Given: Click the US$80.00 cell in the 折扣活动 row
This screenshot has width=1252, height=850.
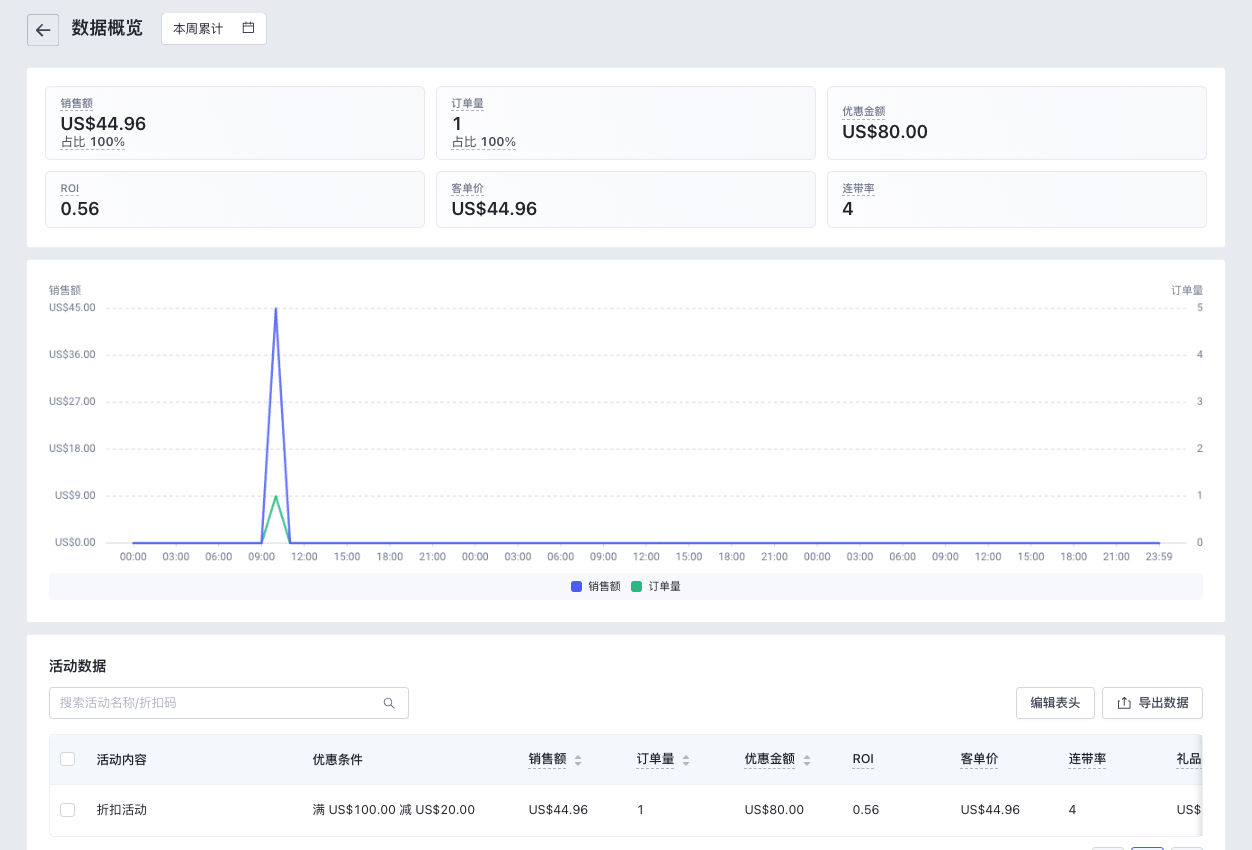Looking at the screenshot, I should coord(774,810).
